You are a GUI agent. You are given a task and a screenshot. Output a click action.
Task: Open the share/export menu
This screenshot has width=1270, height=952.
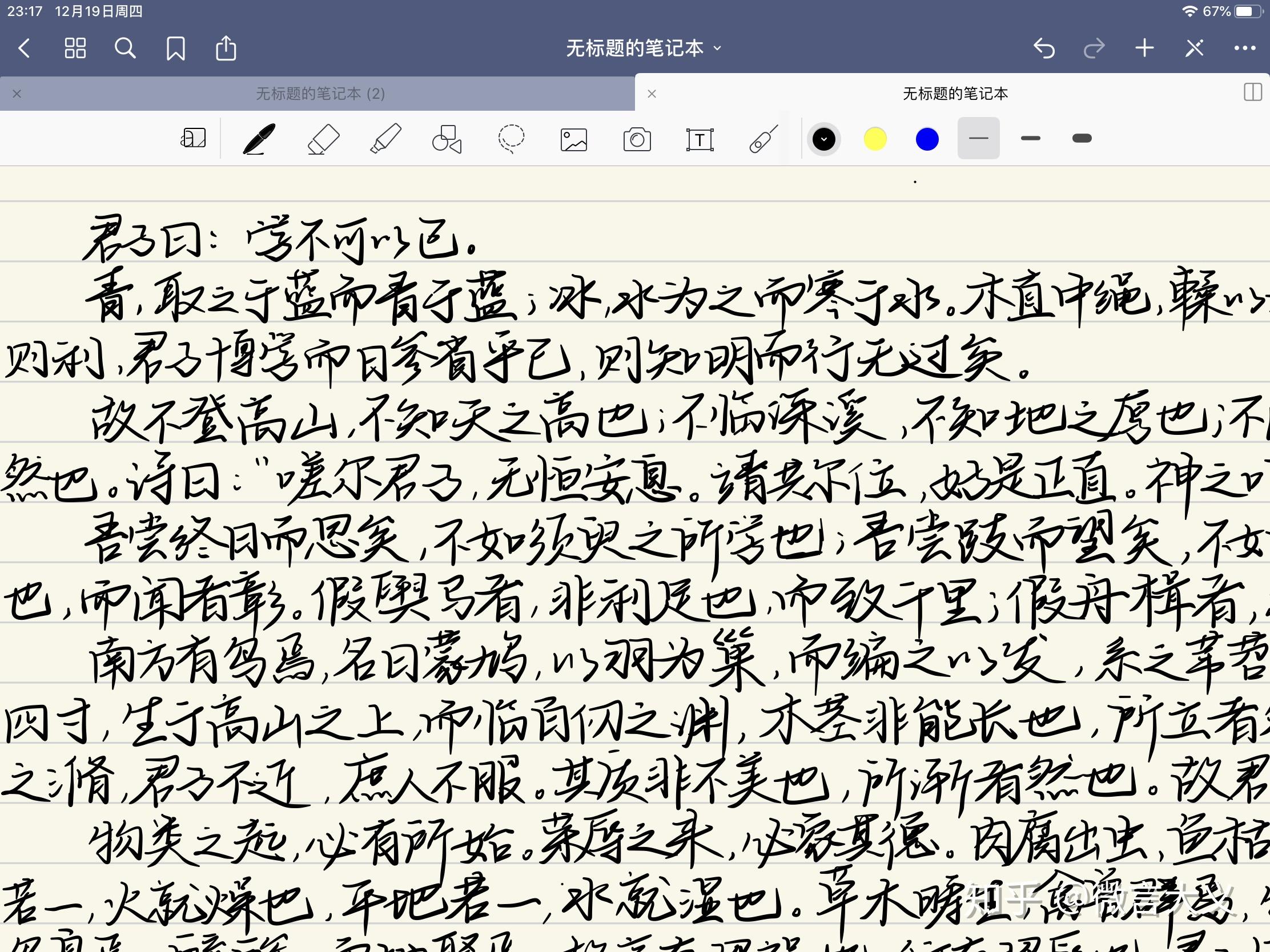pos(226,48)
